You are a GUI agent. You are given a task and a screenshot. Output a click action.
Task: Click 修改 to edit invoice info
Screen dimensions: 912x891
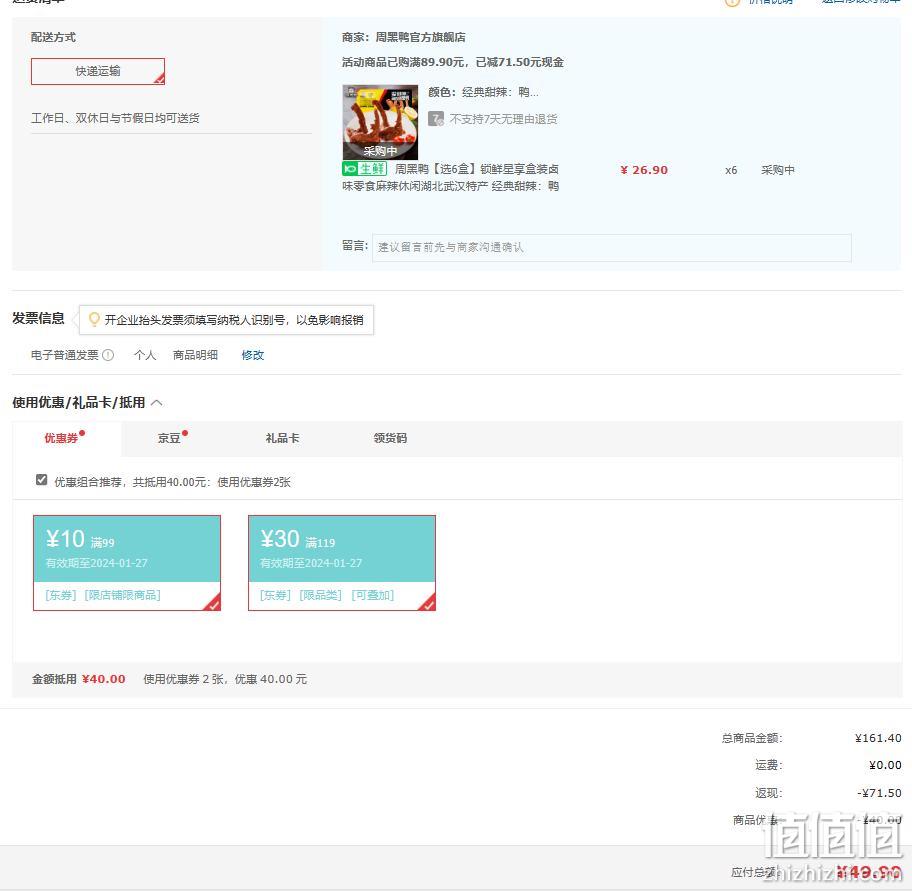click(253, 355)
